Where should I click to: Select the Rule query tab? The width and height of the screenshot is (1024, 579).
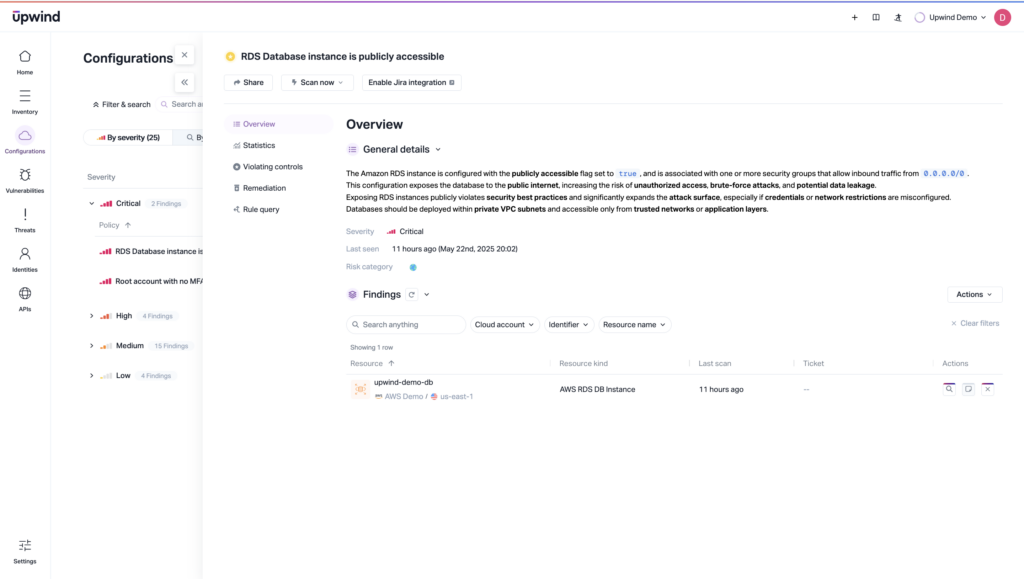[x=279, y=210]
